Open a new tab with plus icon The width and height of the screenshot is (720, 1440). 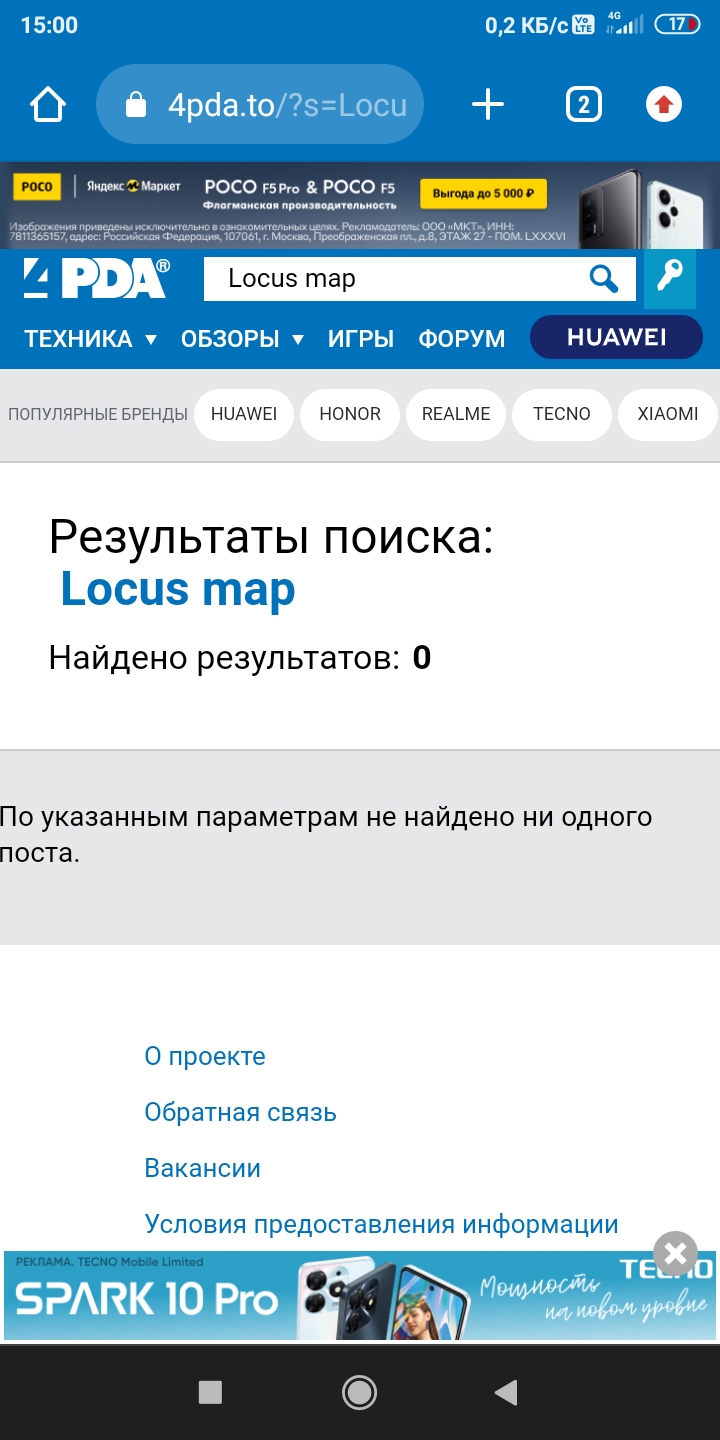point(488,104)
